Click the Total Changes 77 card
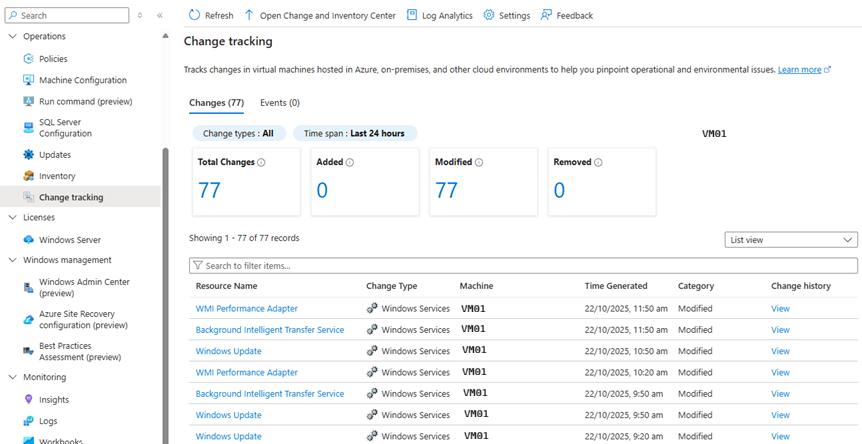This screenshot has height=444, width=862. (246, 182)
